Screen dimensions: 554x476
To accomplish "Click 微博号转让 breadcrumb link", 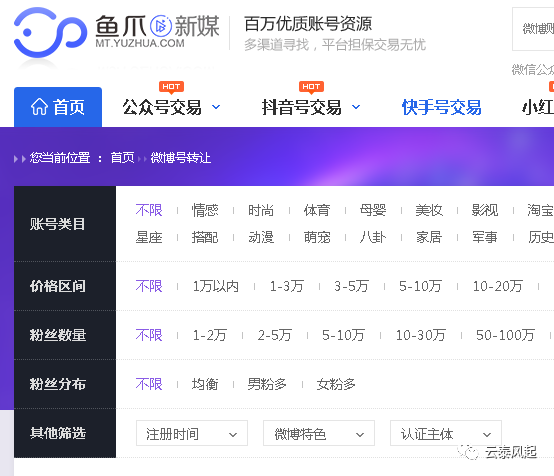I will (x=181, y=158).
